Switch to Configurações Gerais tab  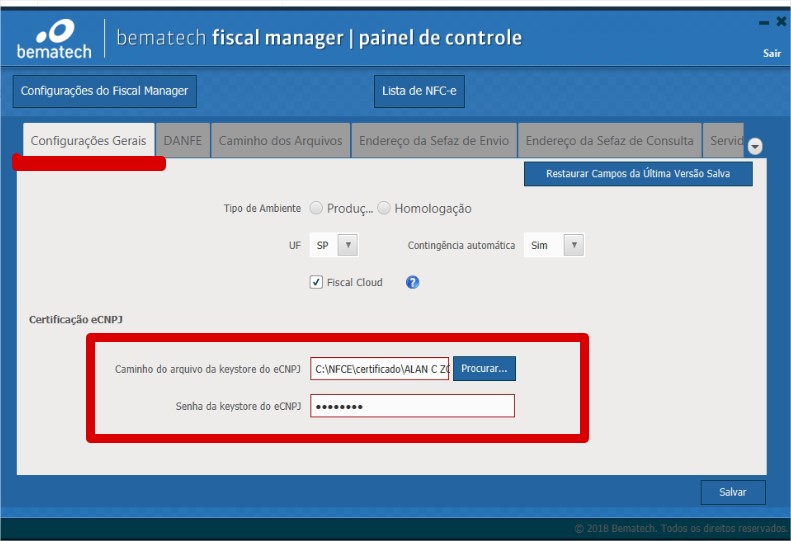88,140
